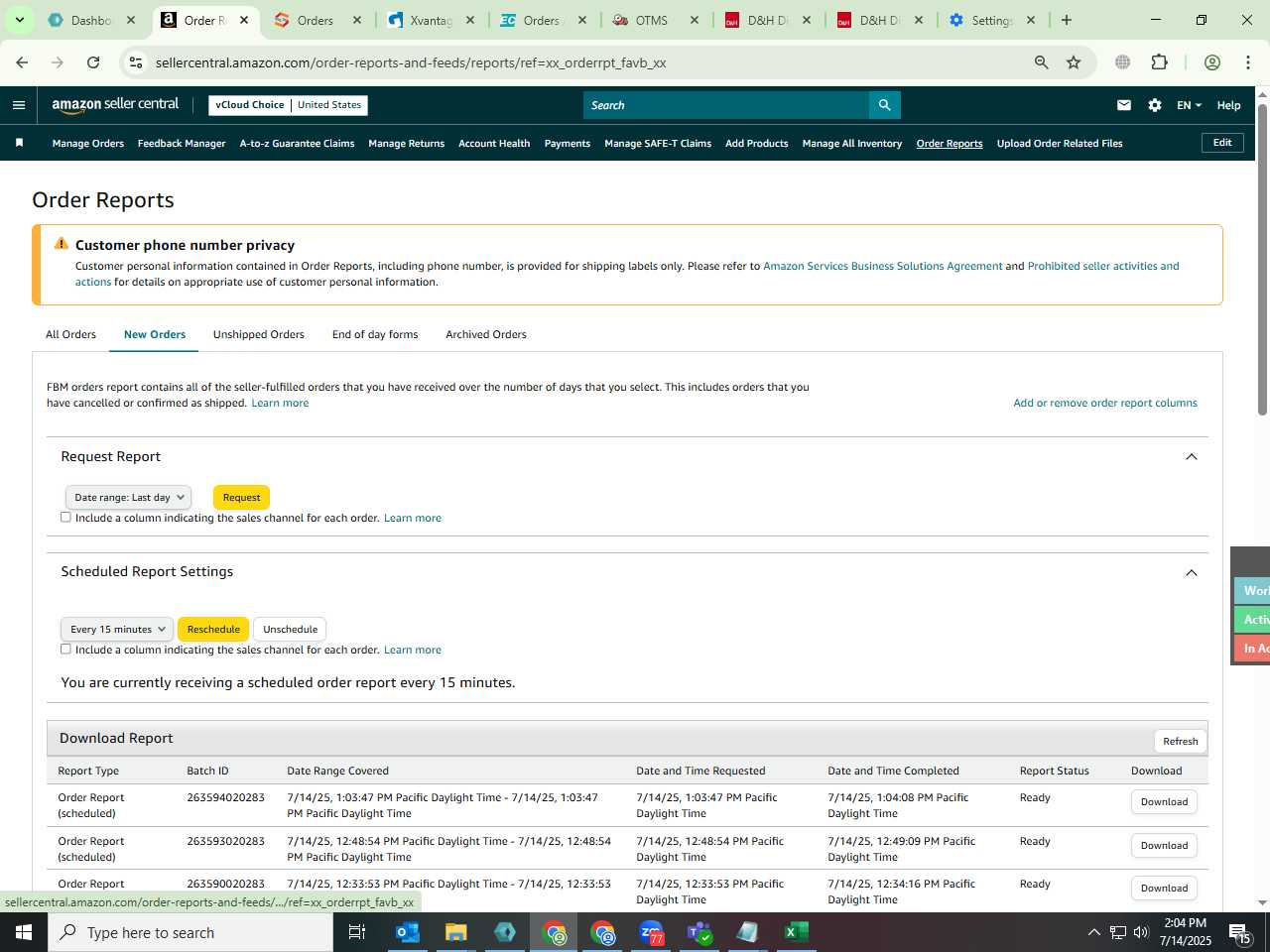Viewport: 1270px width, 952px height.
Task: Open the Seller Central hamburger menu
Action: [x=19, y=105]
